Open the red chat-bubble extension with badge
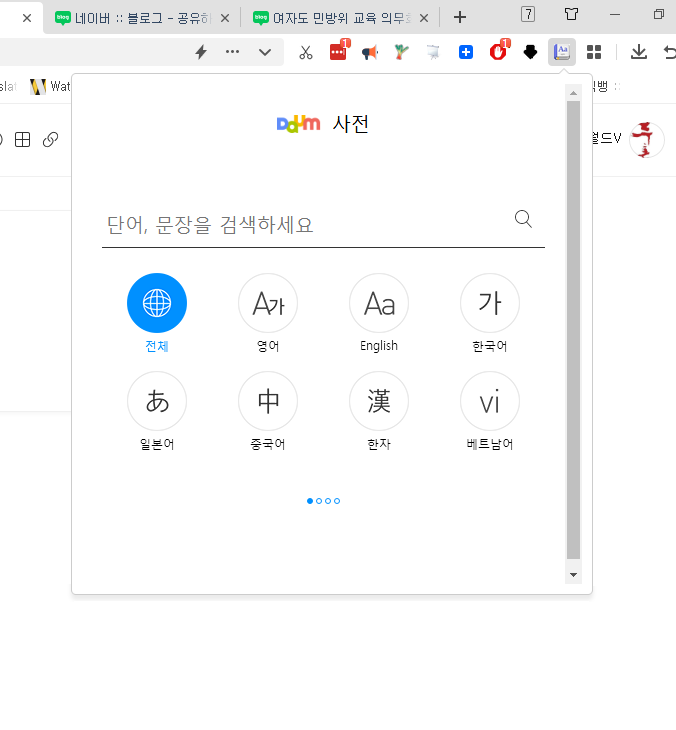The image size is (676, 730). [339, 51]
